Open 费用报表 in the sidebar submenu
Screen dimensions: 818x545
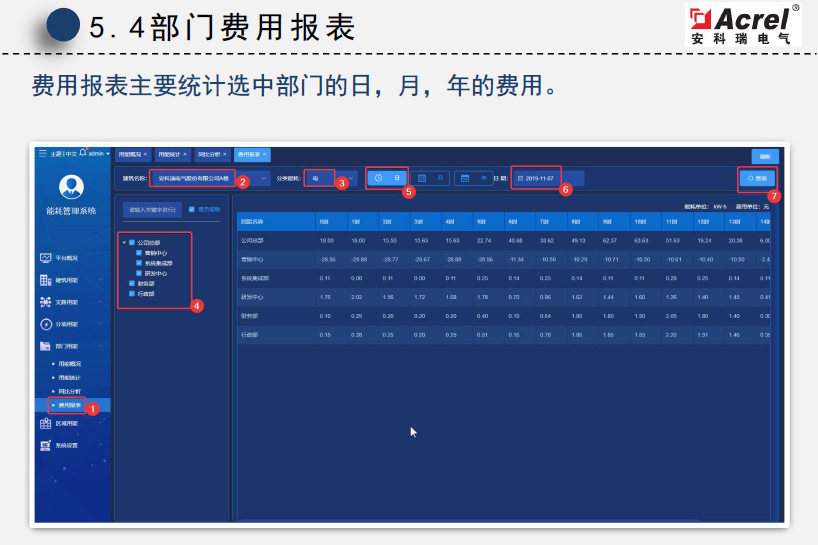(69, 405)
